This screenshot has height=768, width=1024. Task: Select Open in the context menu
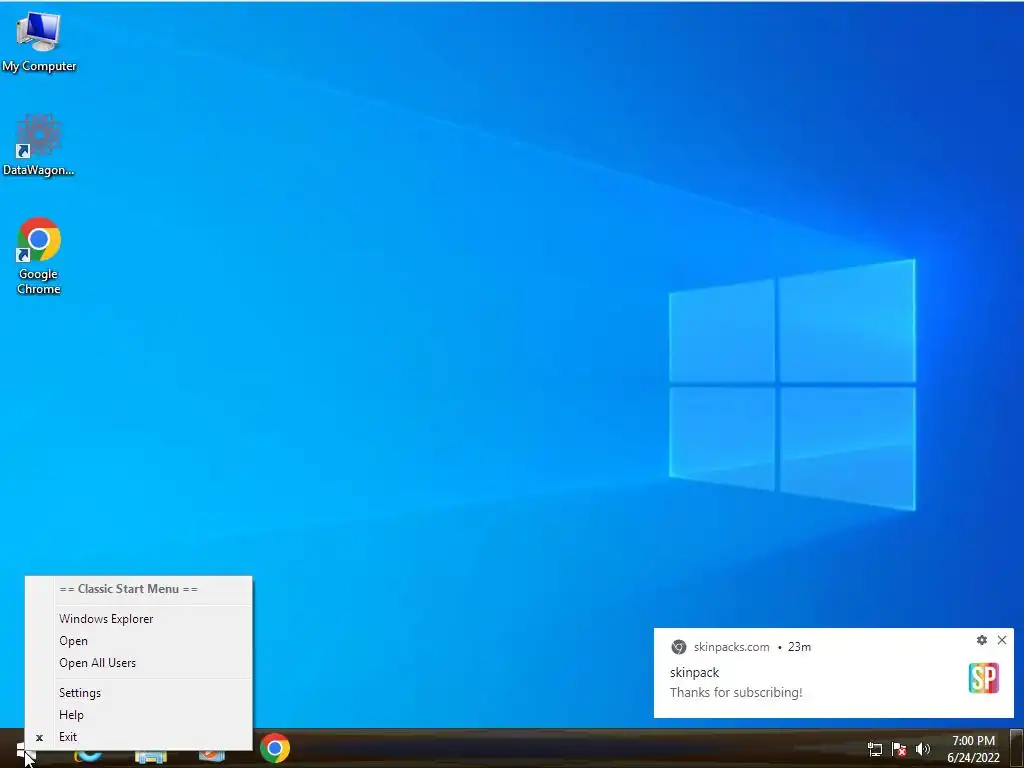138,641
